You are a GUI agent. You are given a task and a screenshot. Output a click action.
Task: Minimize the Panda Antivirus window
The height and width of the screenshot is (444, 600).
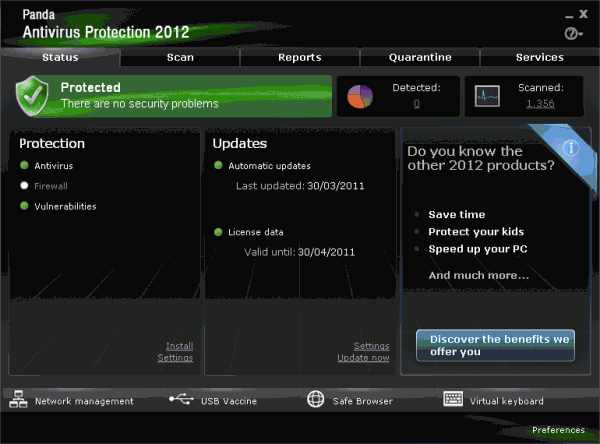(569, 16)
